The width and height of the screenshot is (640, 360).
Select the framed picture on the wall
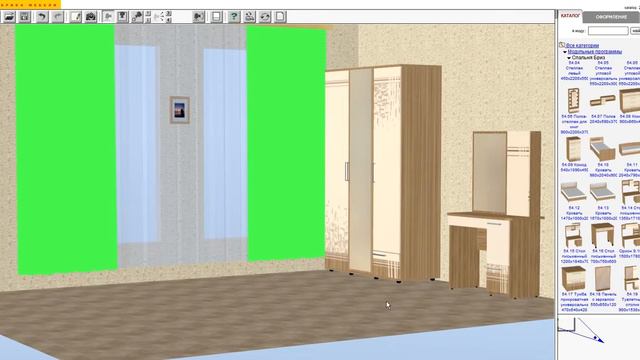point(180,110)
